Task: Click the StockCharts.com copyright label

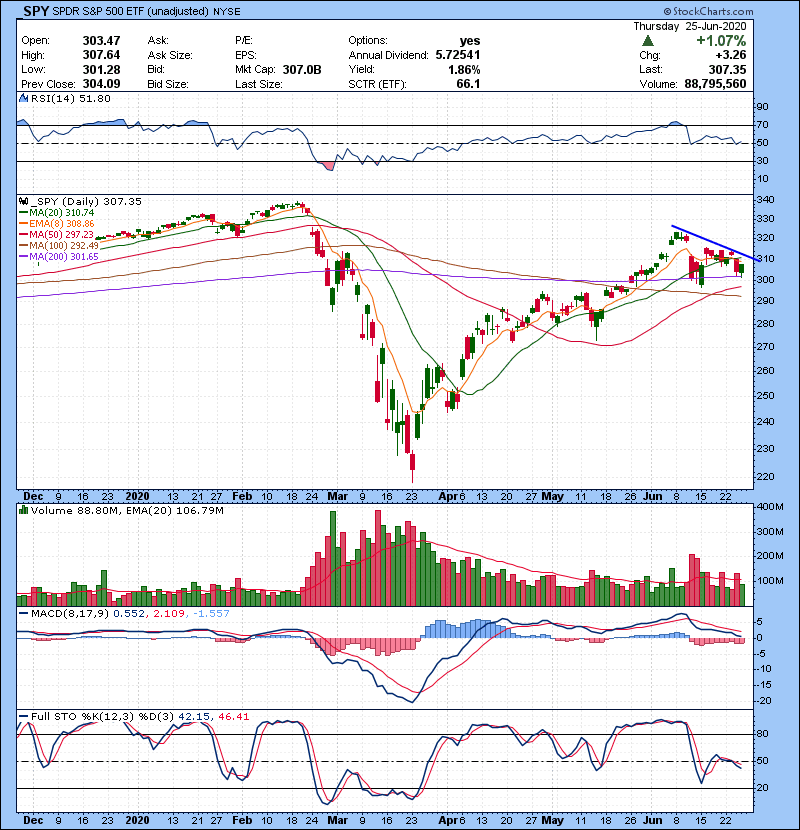Action: tap(708, 11)
